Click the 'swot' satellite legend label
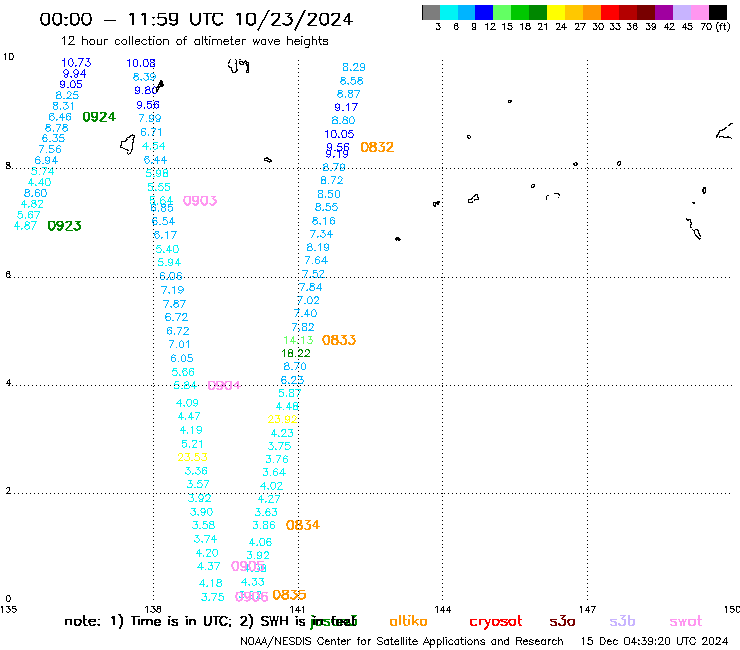740x650 pixels. point(686,621)
